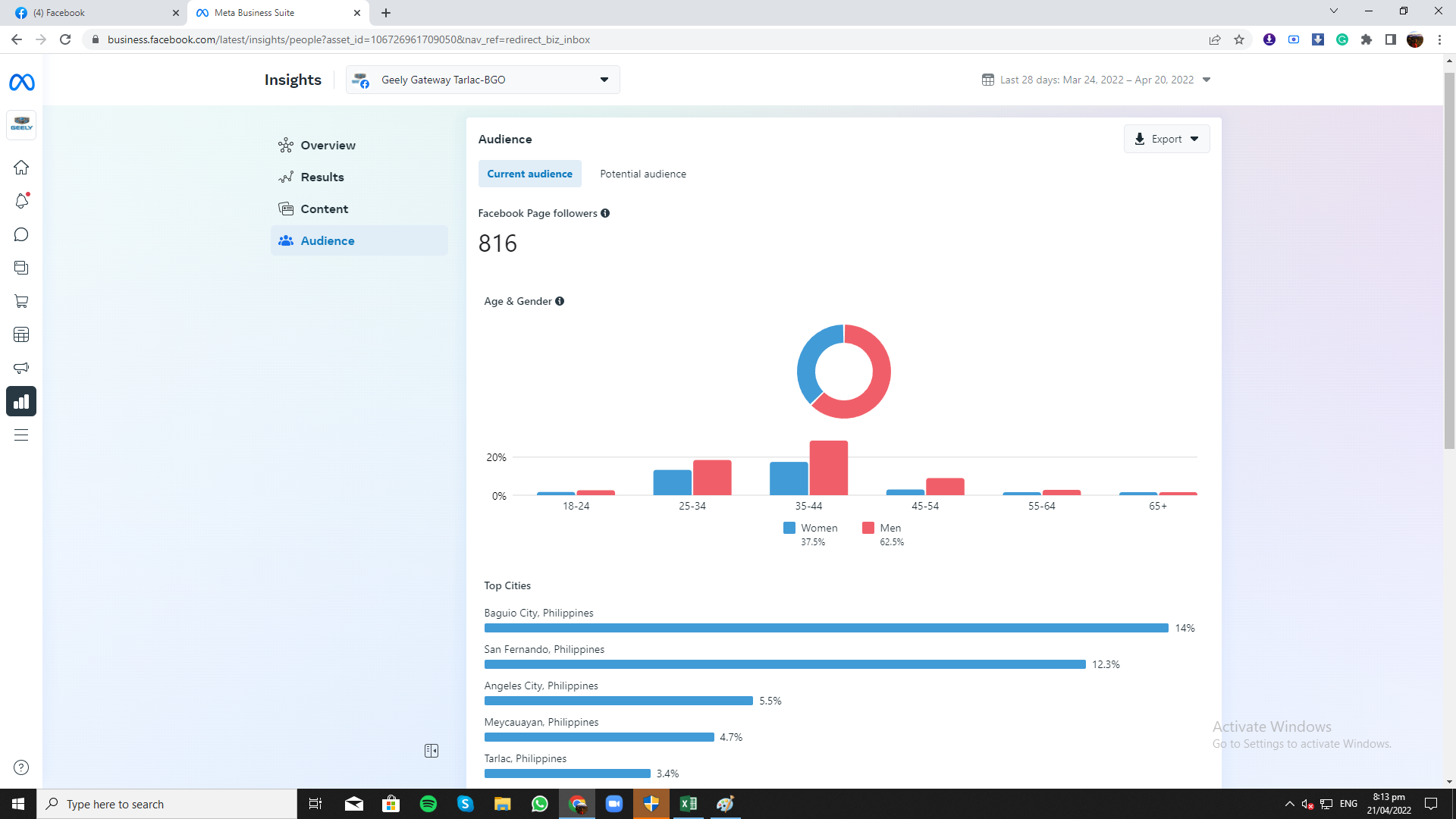
Task: Click the Men bar for ages 35-44
Action: click(x=828, y=468)
